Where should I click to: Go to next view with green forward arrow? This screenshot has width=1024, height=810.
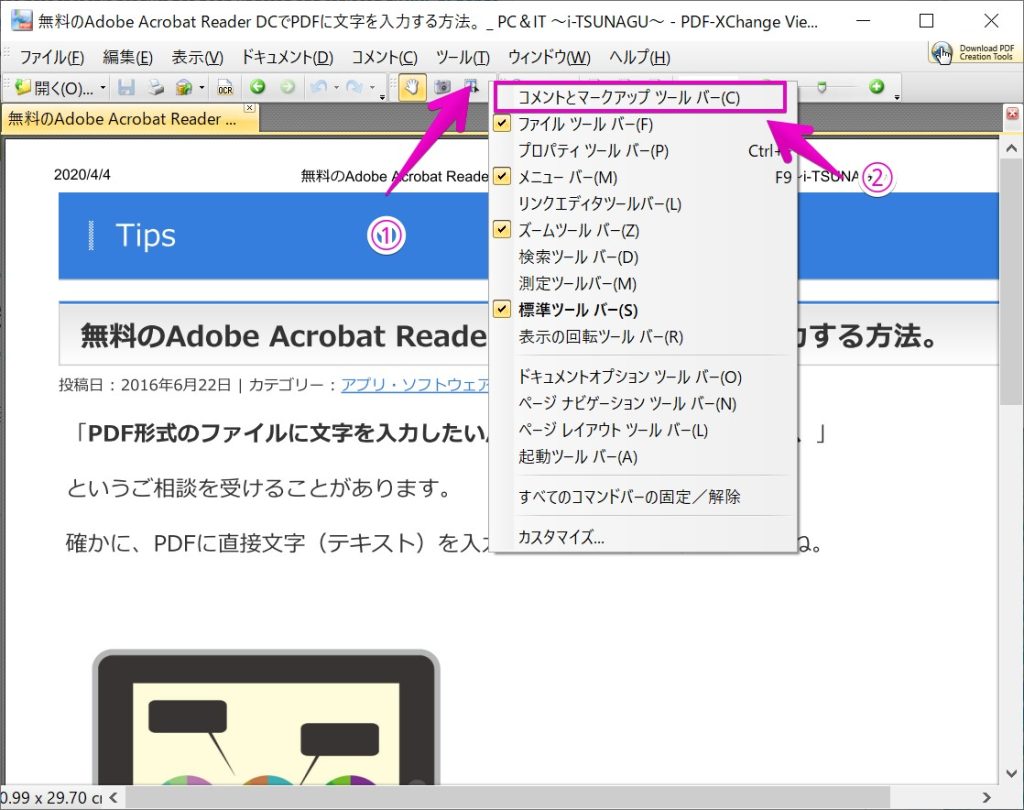coord(287,87)
